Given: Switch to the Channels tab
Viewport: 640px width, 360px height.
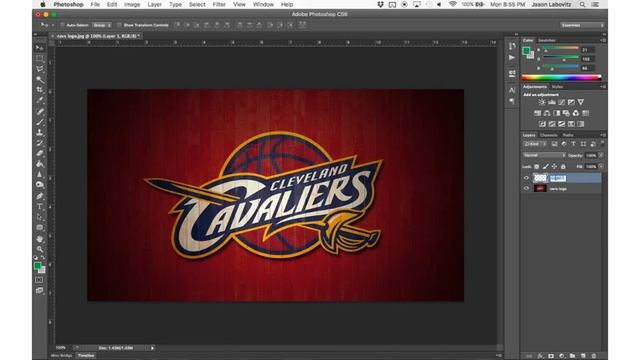Looking at the screenshot, I should 549,135.
